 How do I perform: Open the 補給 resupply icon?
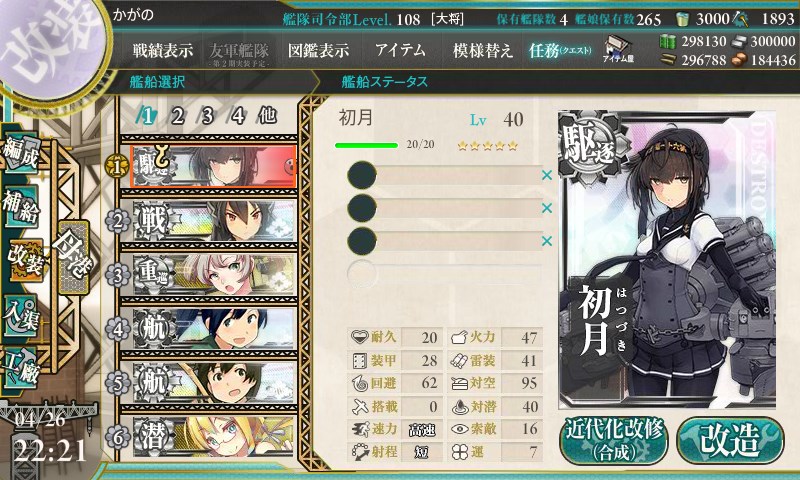[x=22, y=207]
